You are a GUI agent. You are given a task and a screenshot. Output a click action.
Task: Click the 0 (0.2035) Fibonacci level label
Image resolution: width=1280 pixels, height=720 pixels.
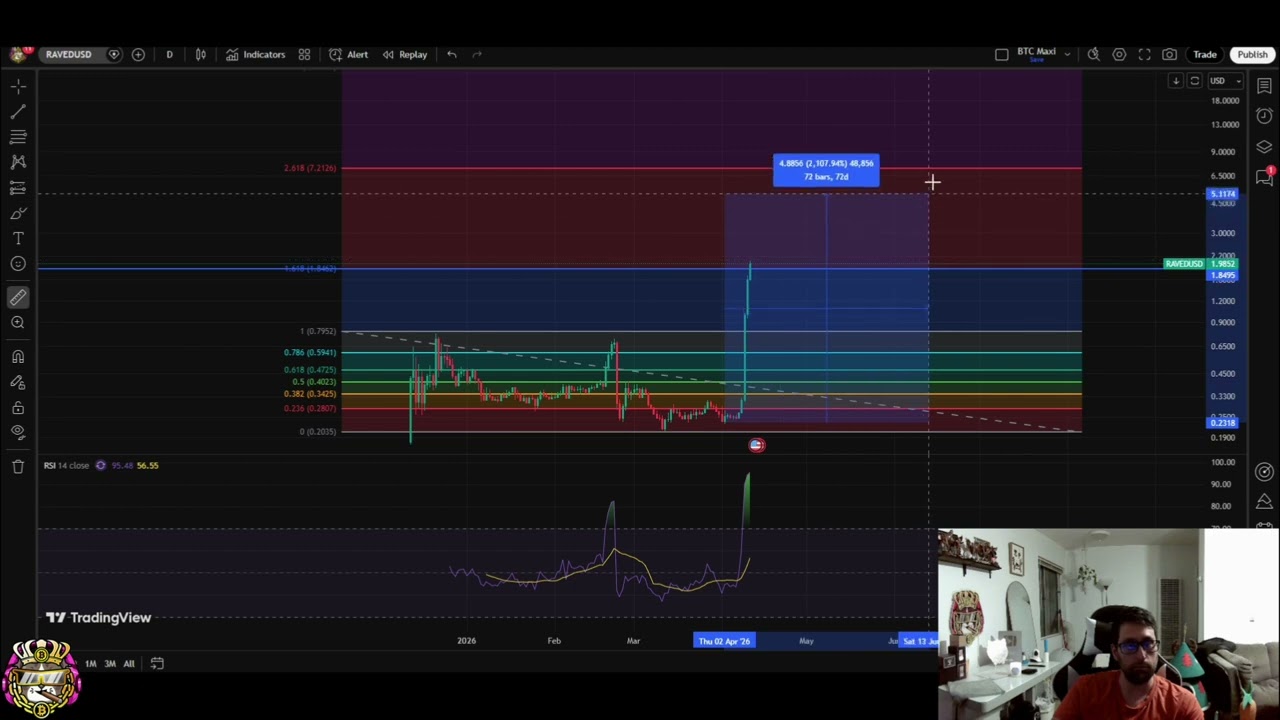(318, 431)
